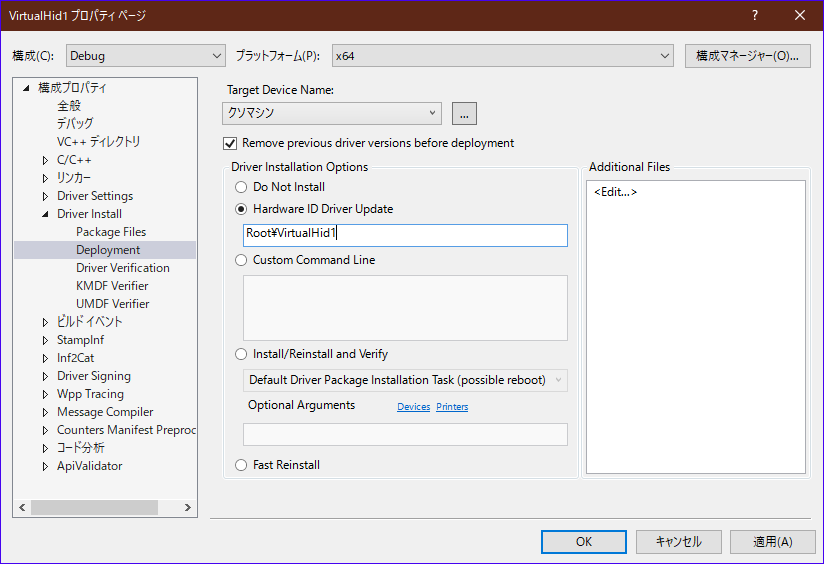Expand the Driver Settings node
824x564 pixels.
click(x=45, y=197)
